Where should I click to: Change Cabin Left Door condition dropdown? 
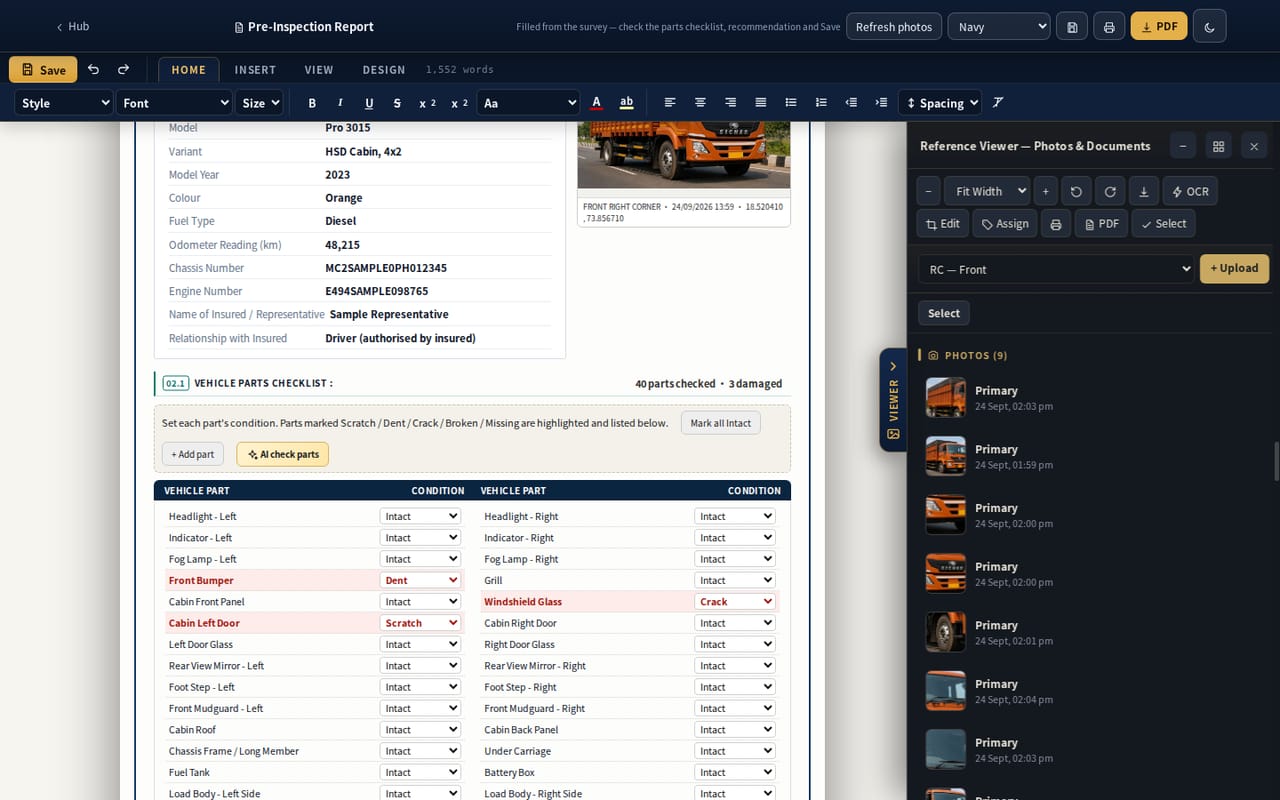pyautogui.click(x=420, y=623)
